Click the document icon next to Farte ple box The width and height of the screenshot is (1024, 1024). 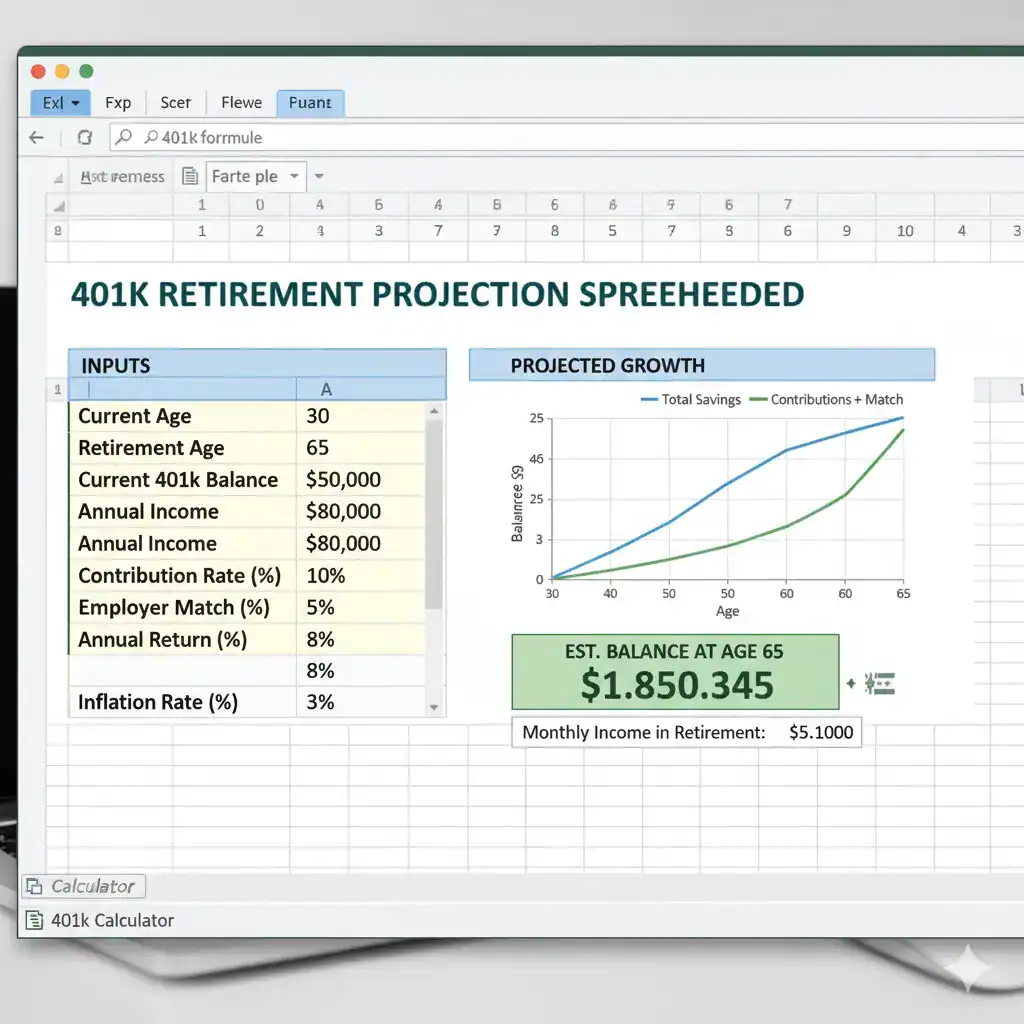click(x=190, y=176)
